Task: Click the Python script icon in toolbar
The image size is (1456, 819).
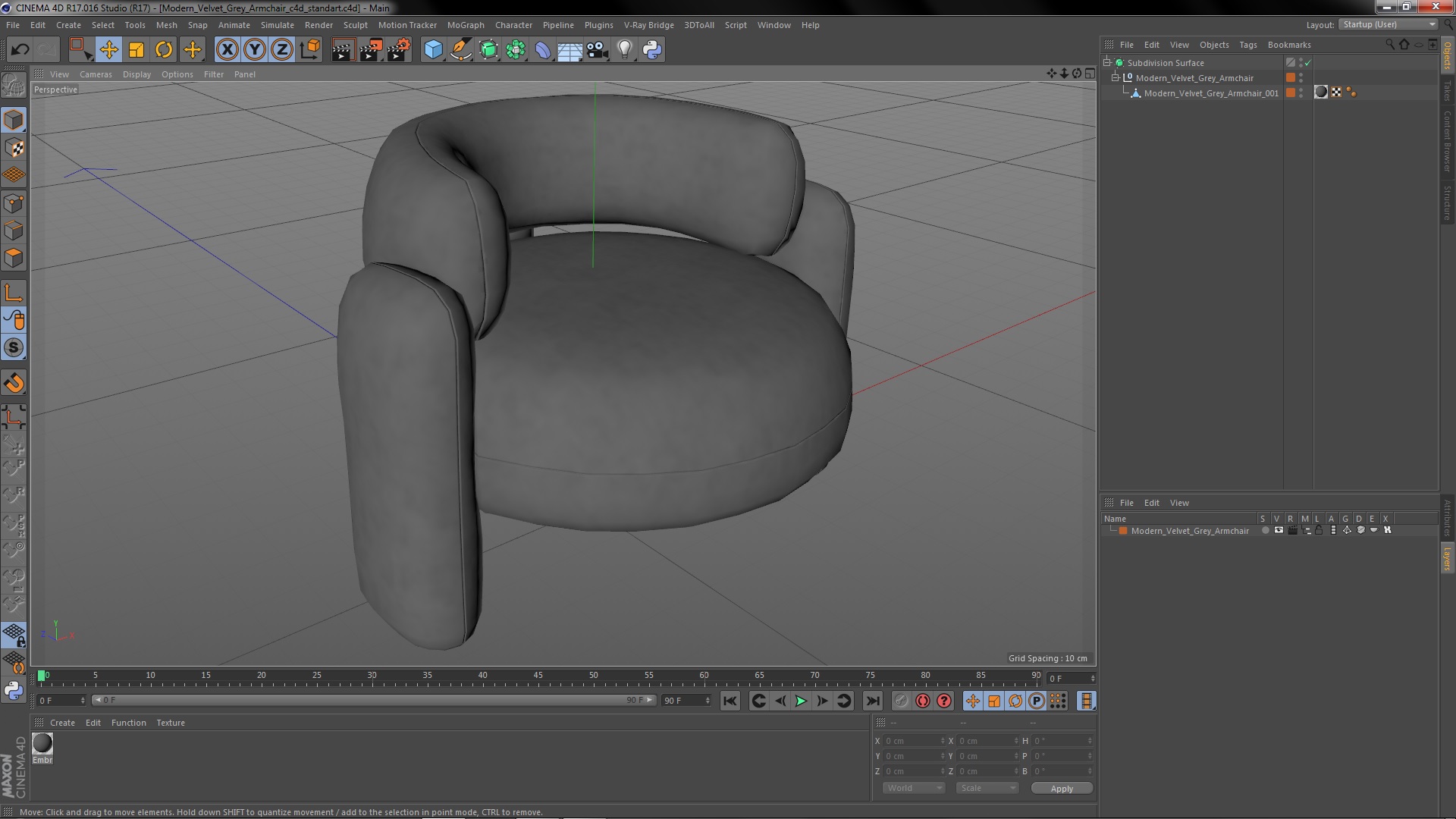Action: tap(652, 50)
